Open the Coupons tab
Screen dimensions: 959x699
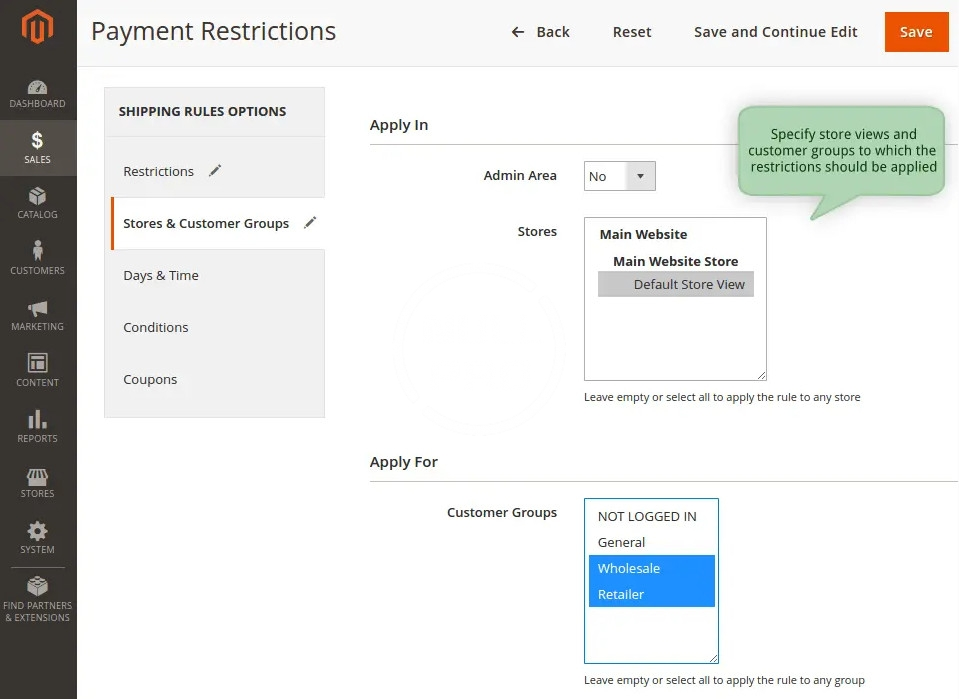pyautogui.click(x=150, y=379)
